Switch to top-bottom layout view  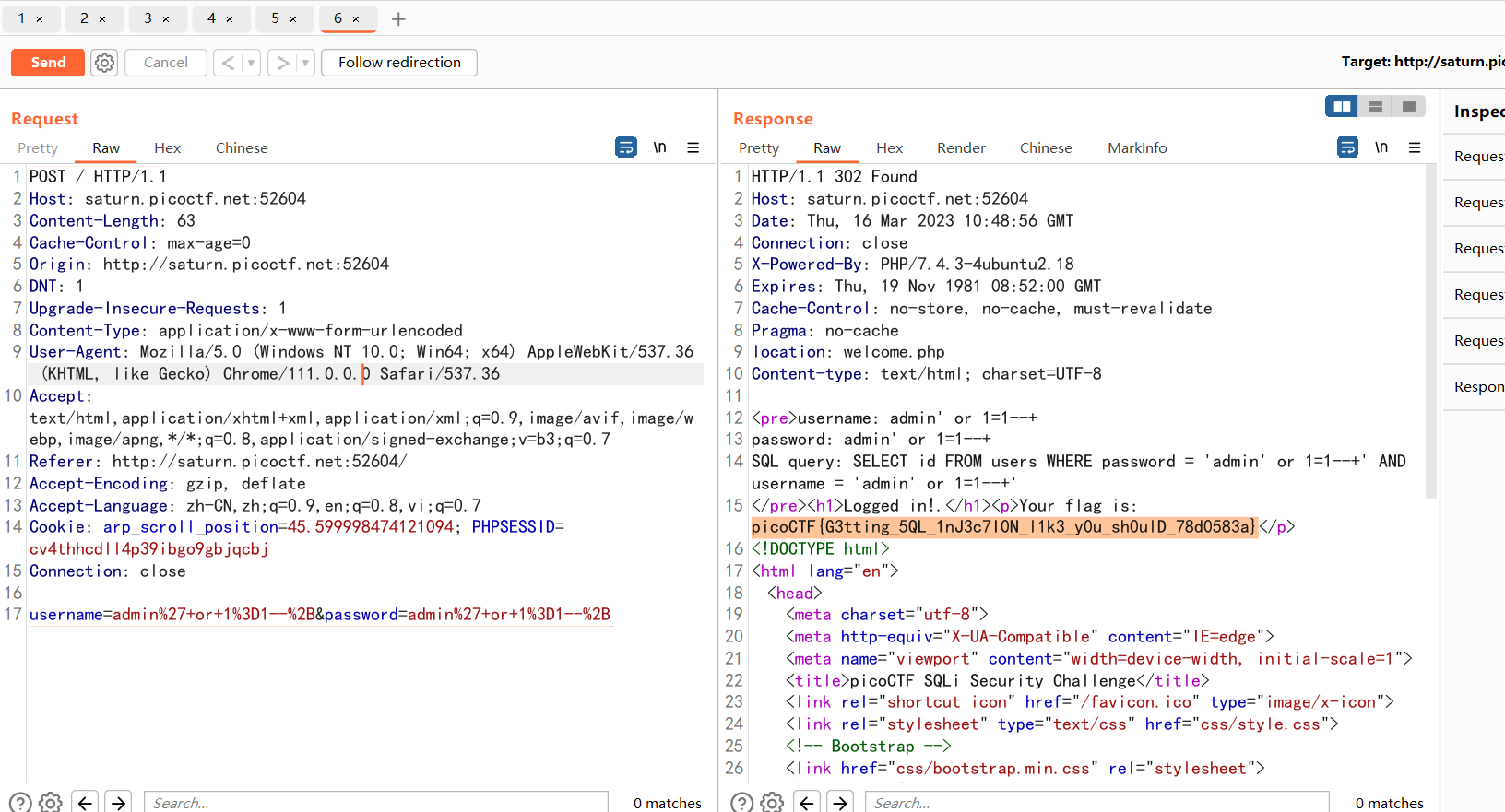pyautogui.click(x=1375, y=107)
